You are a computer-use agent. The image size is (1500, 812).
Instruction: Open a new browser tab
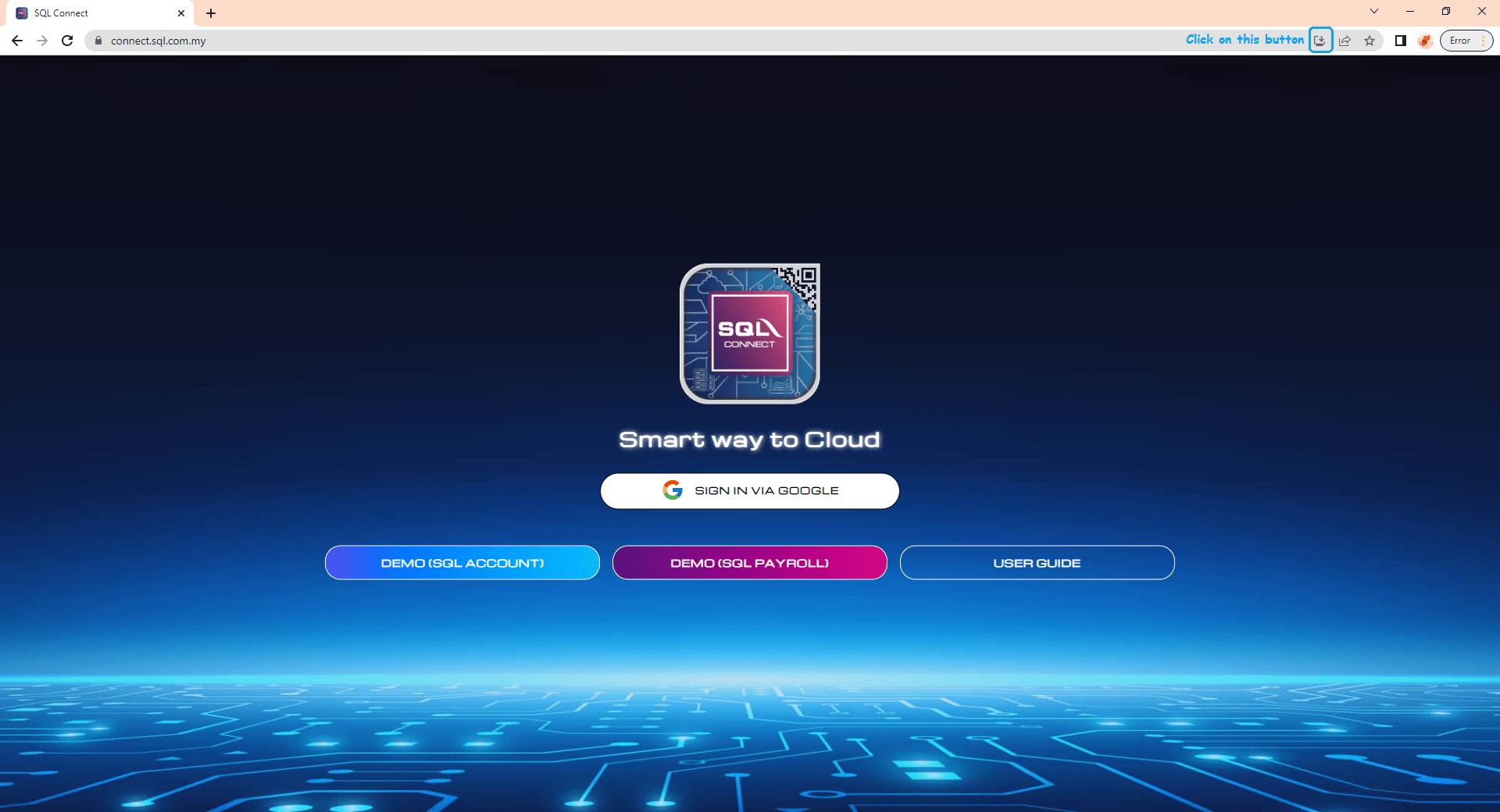(211, 13)
